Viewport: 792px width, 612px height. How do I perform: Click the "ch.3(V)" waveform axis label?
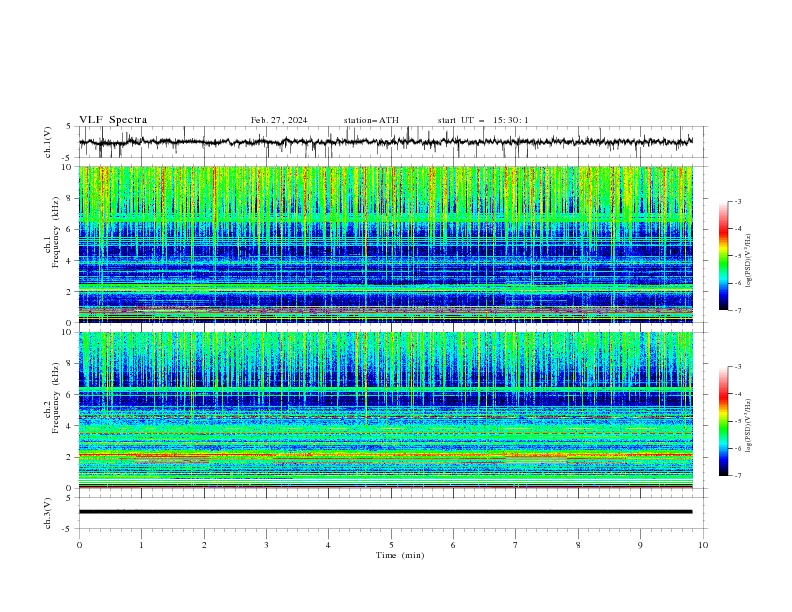[x=48, y=513]
